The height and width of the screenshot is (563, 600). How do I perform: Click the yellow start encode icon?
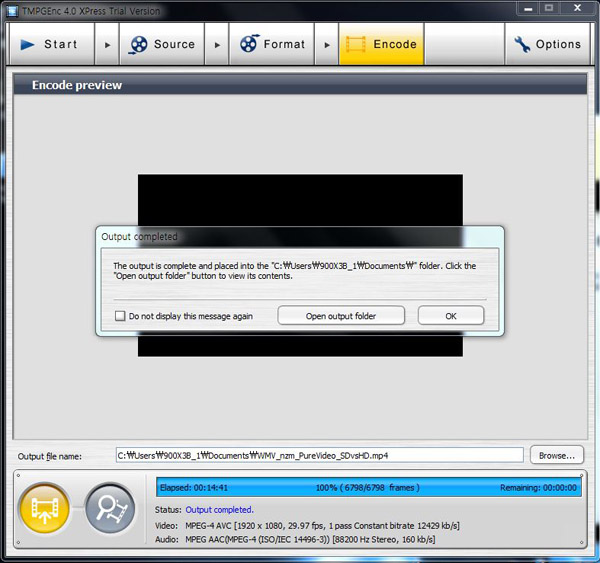(45, 508)
